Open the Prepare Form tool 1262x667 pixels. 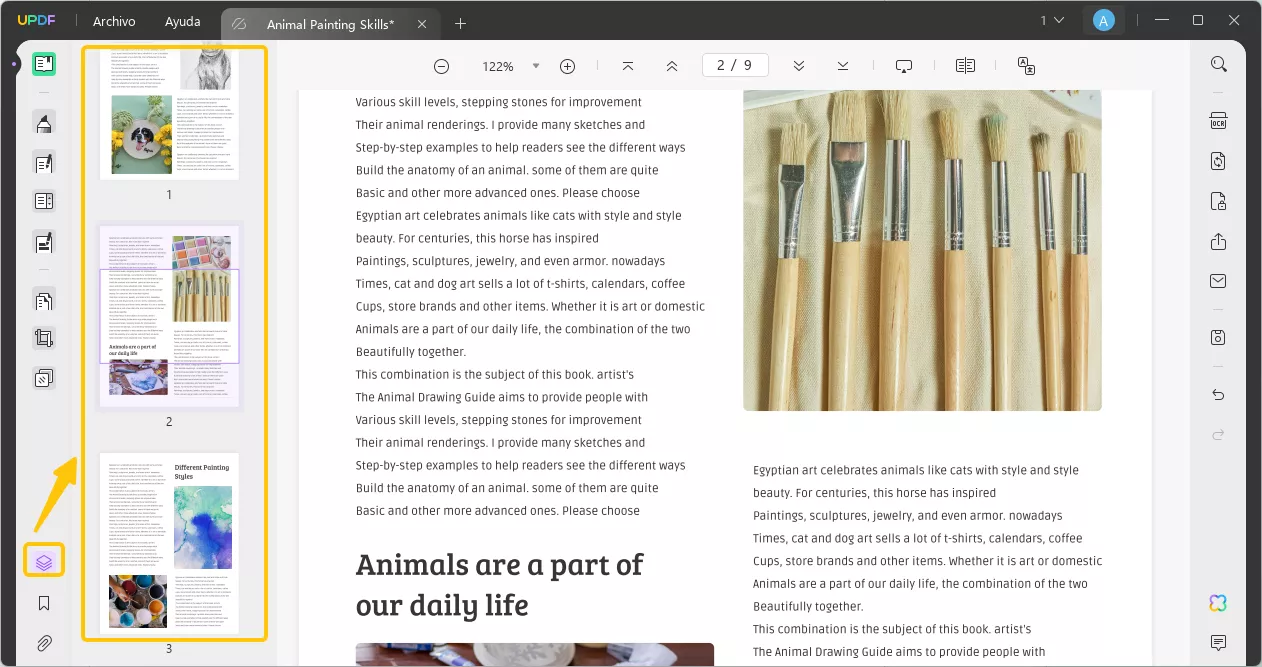pyautogui.click(x=43, y=202)
